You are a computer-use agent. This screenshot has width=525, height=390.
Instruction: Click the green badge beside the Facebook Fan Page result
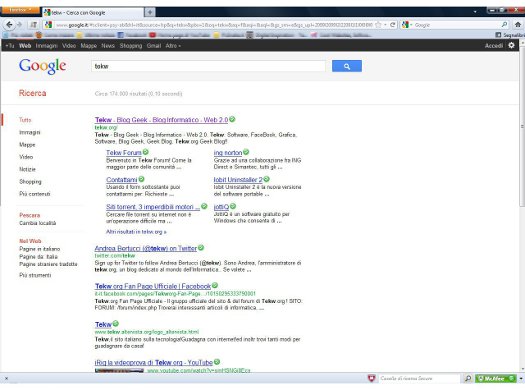pyautogui.click(x=215, y=286)
